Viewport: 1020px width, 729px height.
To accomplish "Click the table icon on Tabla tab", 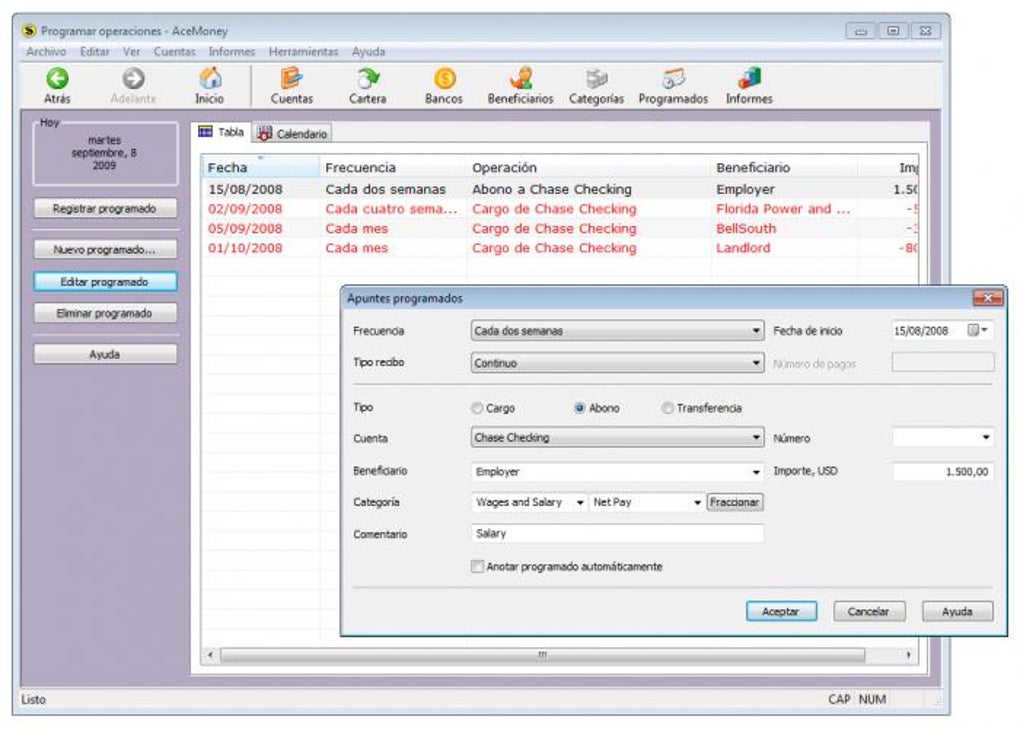I will pos(206,131).
